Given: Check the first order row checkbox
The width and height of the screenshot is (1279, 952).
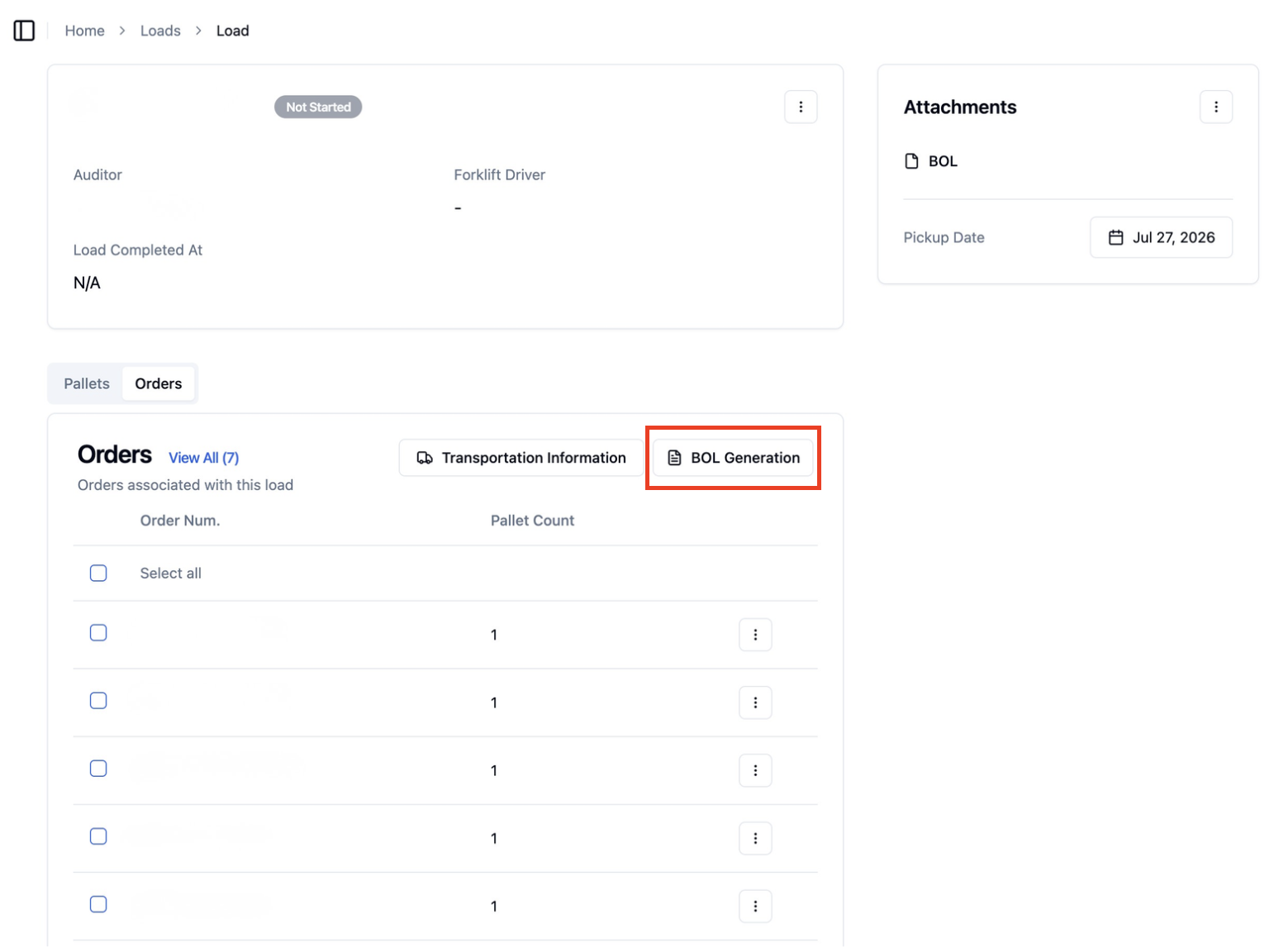Looking at the screenshot, I should coord(98,633).
